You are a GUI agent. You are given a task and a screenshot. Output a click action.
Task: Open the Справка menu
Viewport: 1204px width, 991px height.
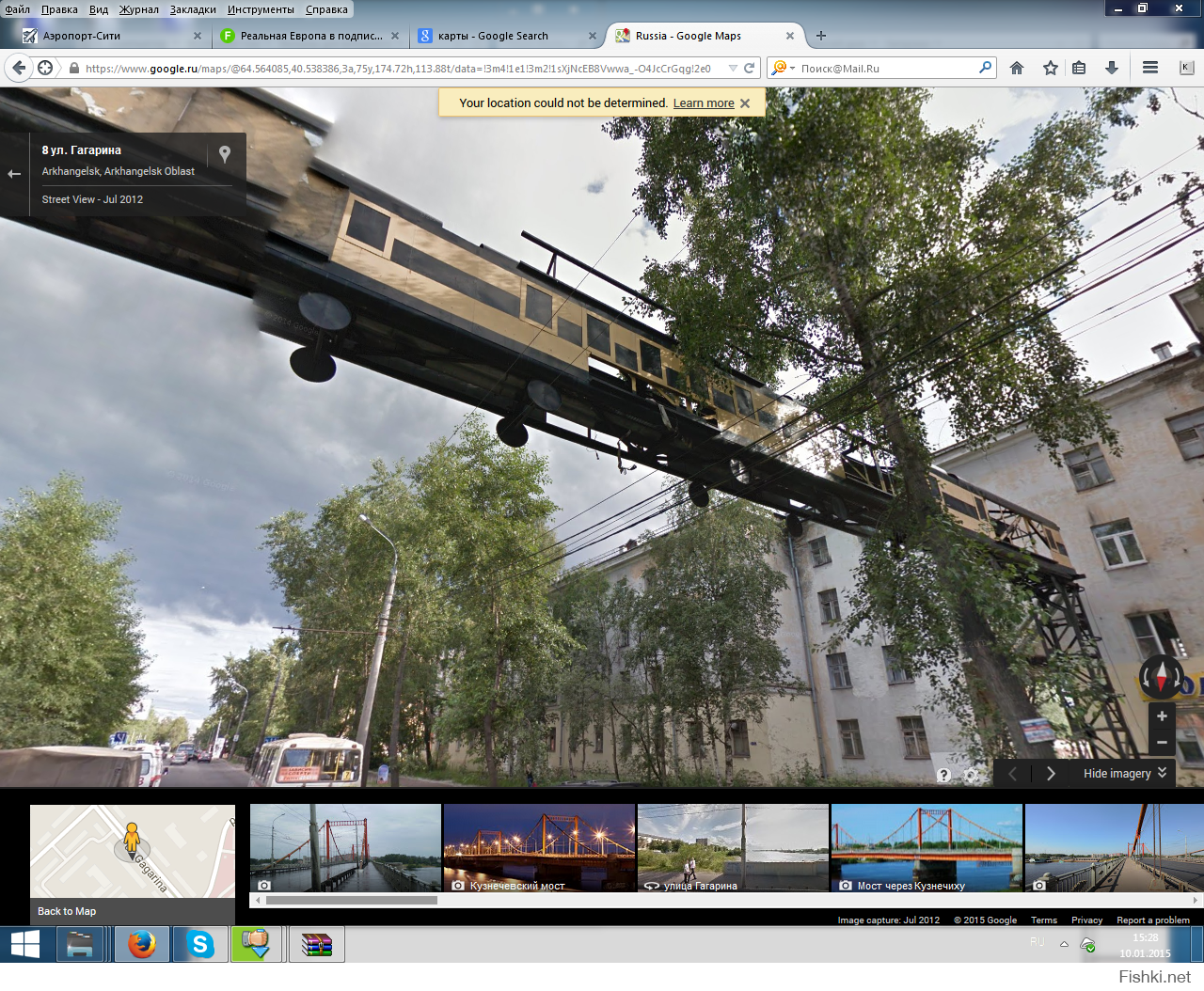(x=326, y=9)
